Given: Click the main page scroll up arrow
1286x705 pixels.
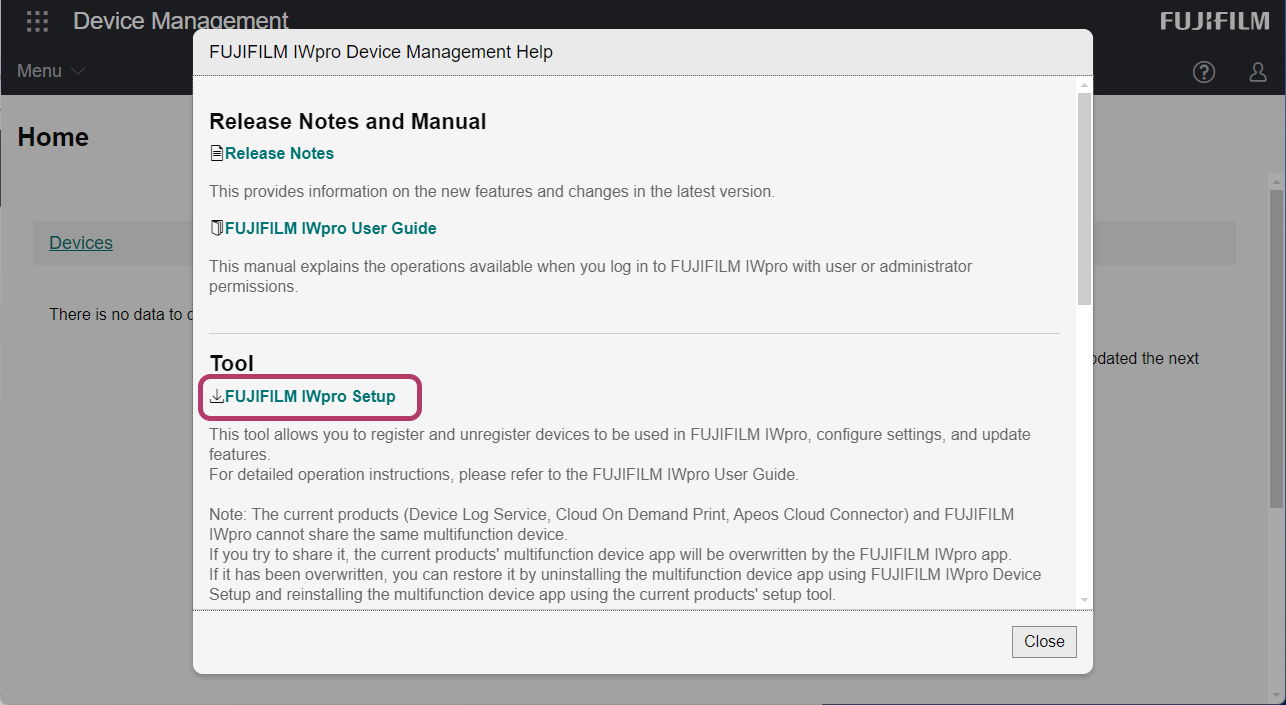Looking at the screenshot, I should pyautogui.click(x=1276, y=181).
